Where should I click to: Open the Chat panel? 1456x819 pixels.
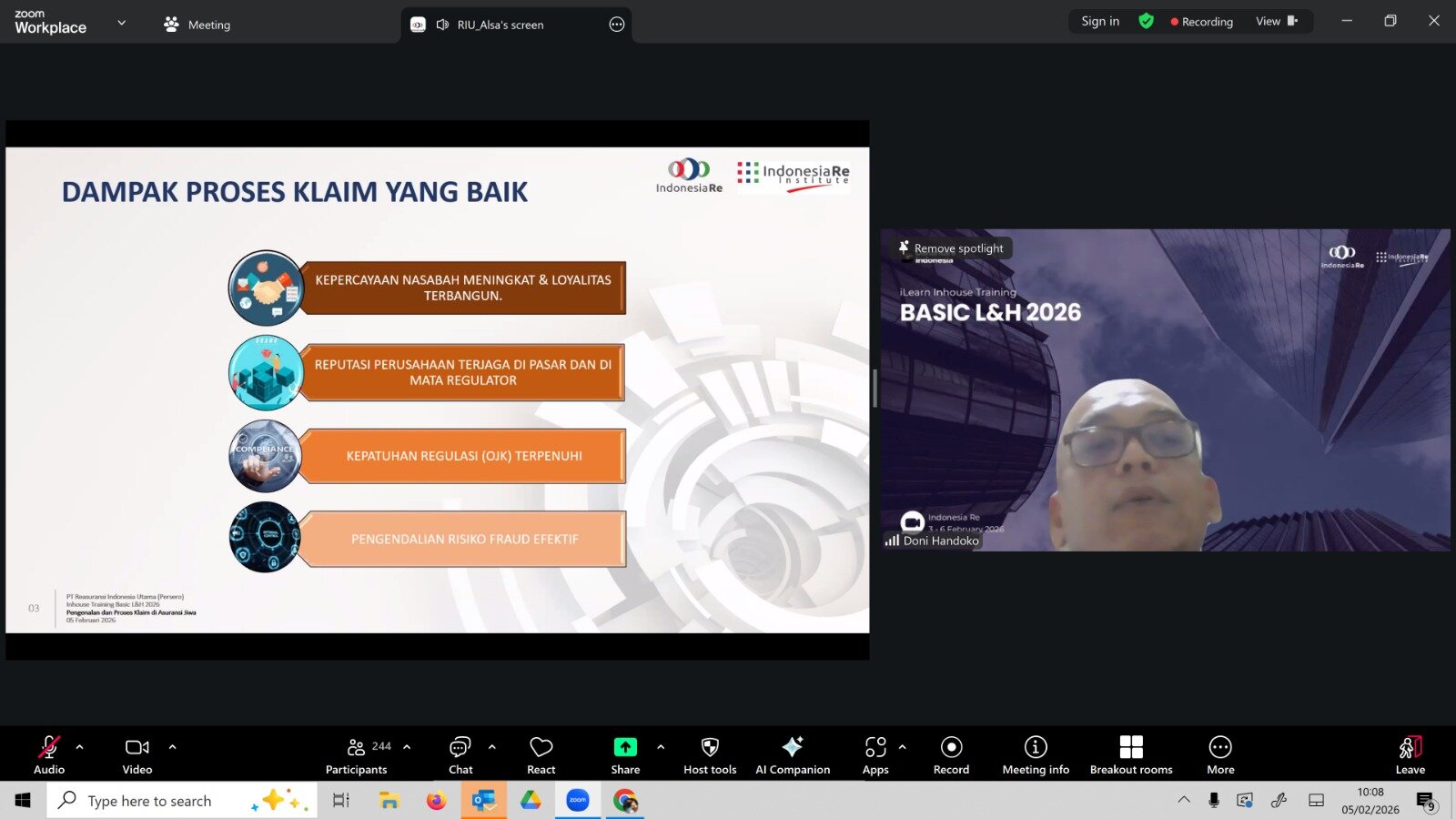coord(460,755)
